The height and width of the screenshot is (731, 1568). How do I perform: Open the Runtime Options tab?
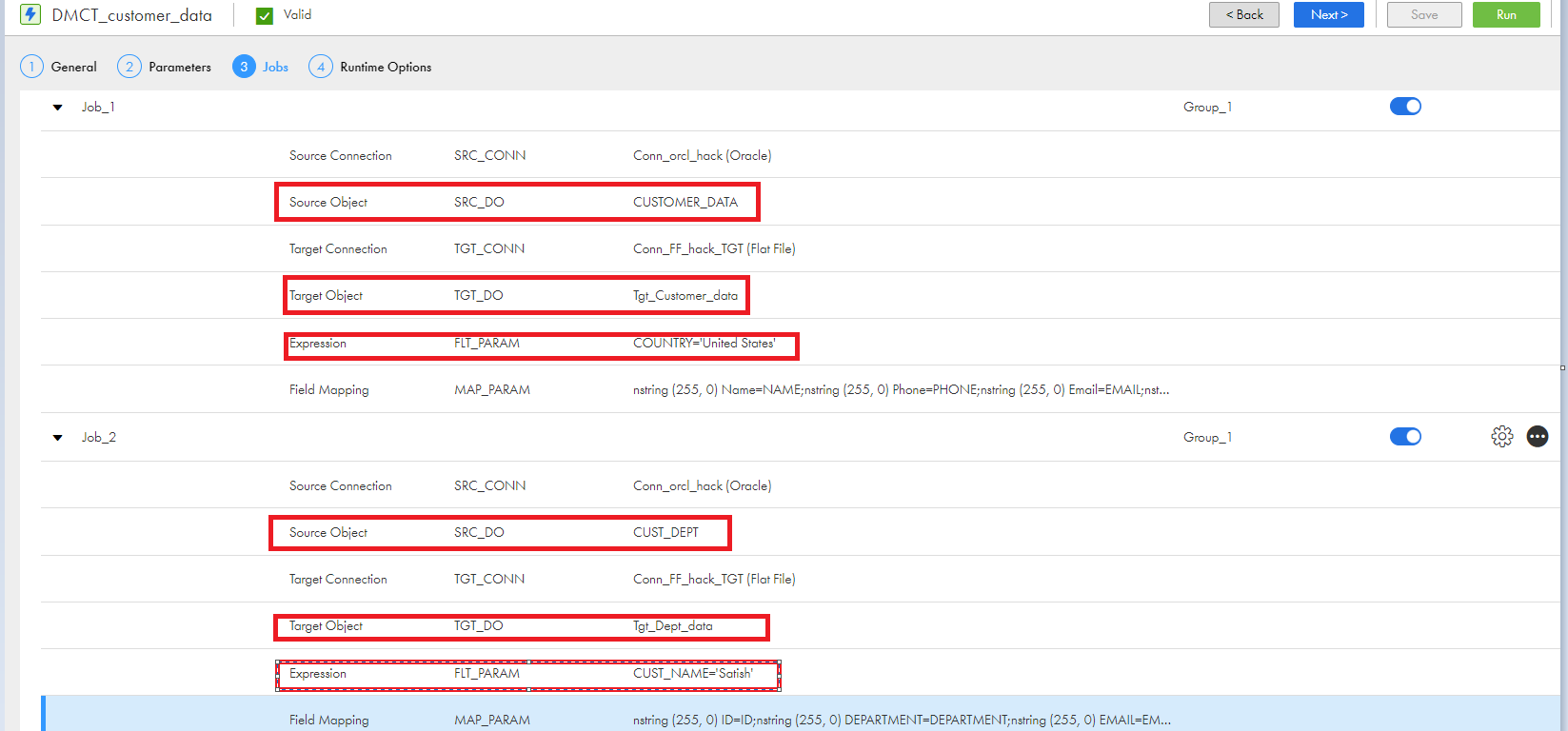[386, 67]
